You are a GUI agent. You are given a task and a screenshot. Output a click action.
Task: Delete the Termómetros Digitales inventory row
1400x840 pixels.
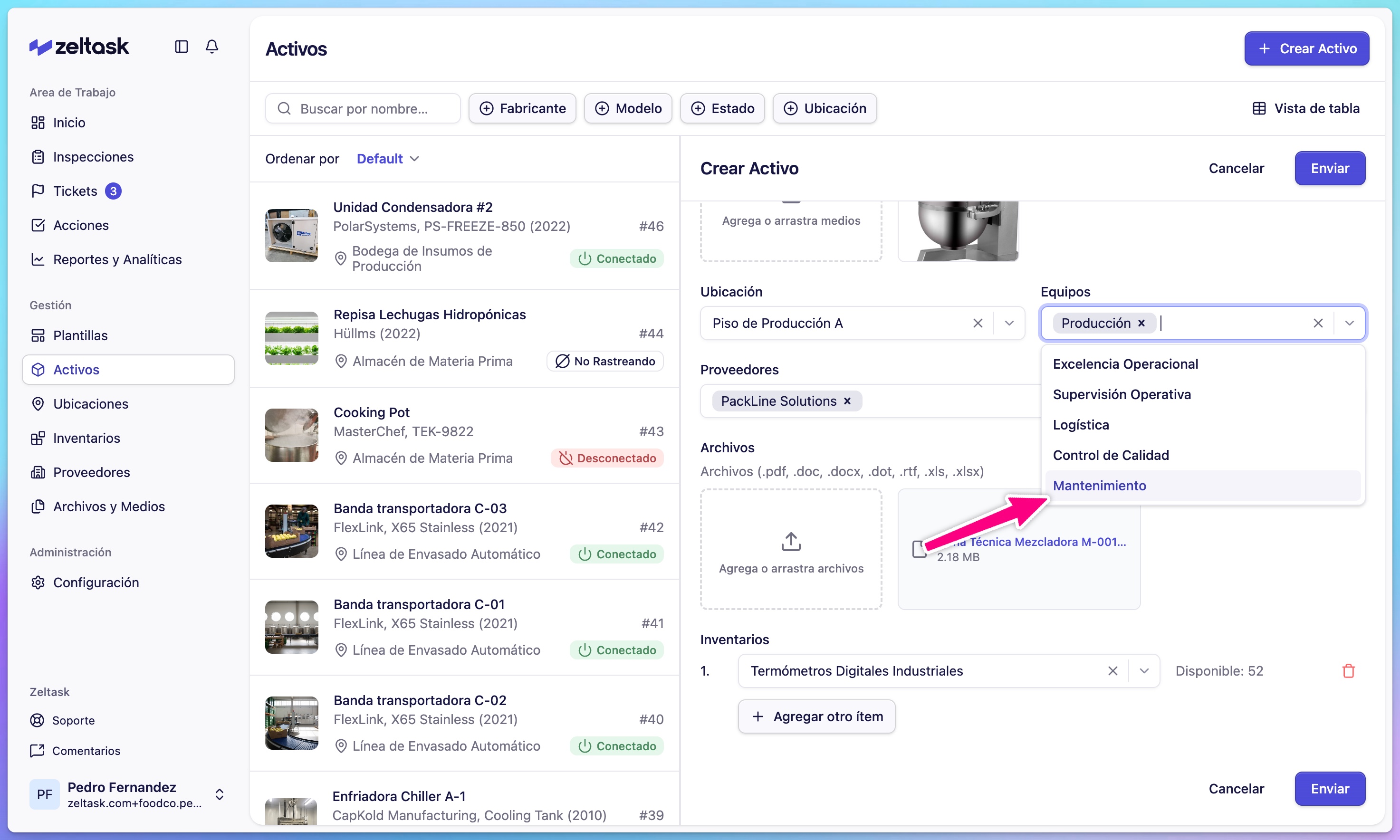[x=1349, y=671]
